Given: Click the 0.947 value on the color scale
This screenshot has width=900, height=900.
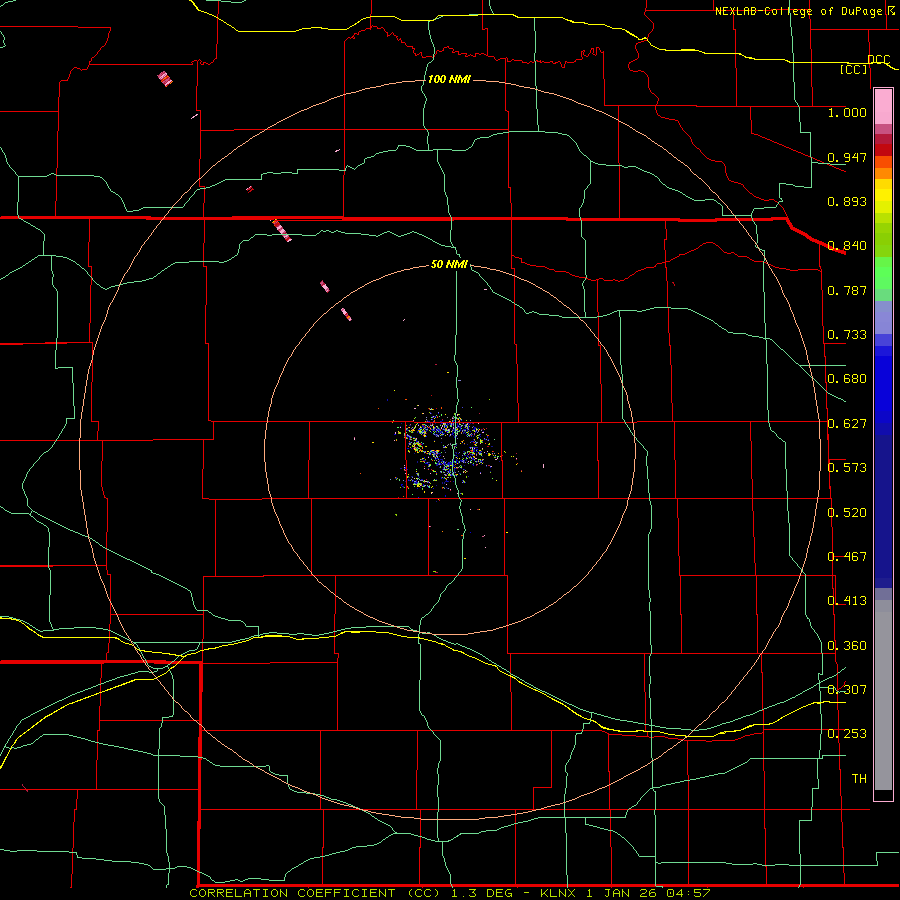Looking at the screenshot, I should (x=847, y=157).
